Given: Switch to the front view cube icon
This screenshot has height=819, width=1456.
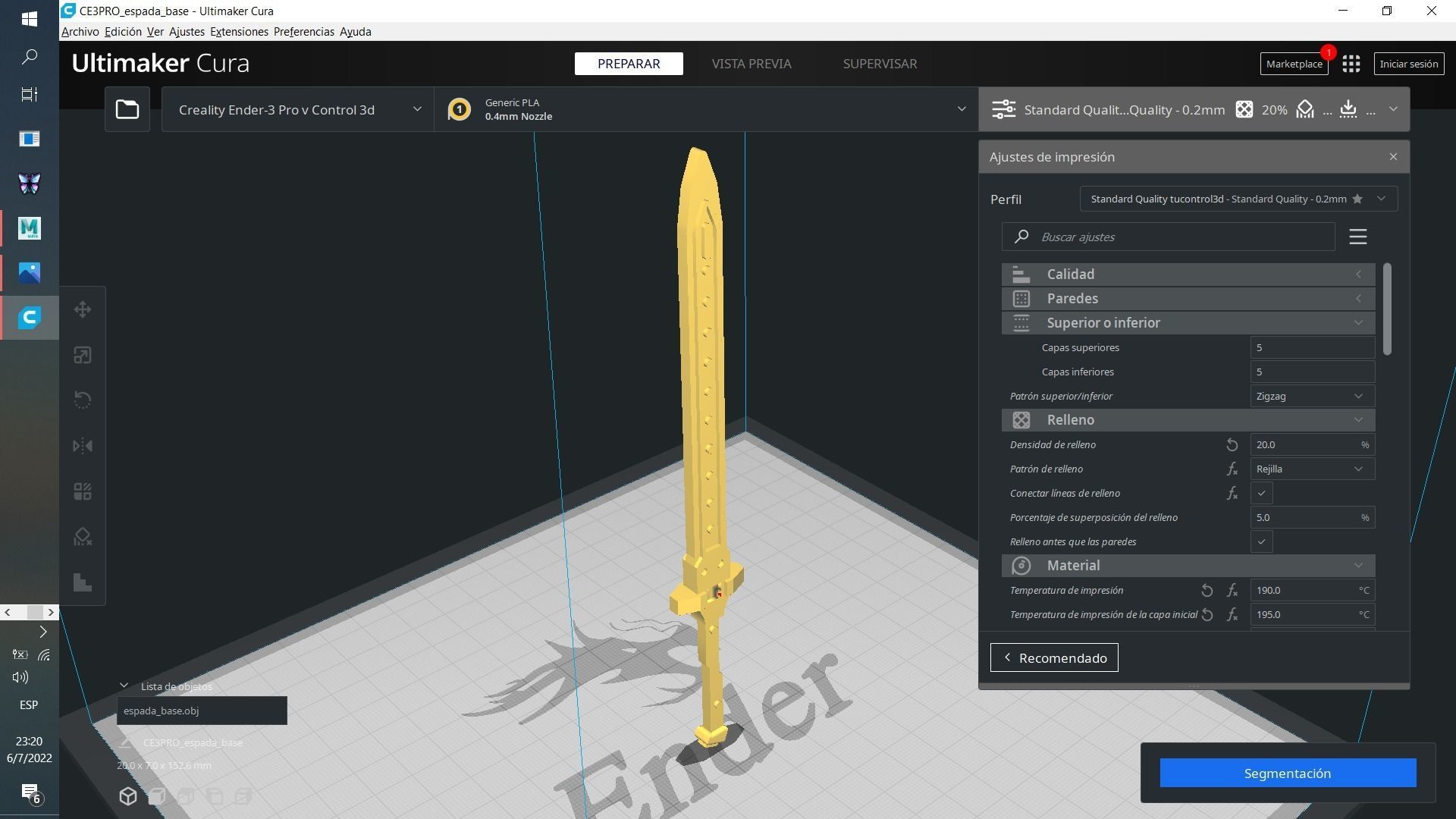Looking at the screenshot, I should pyautogui.click(x=157, y=795).
